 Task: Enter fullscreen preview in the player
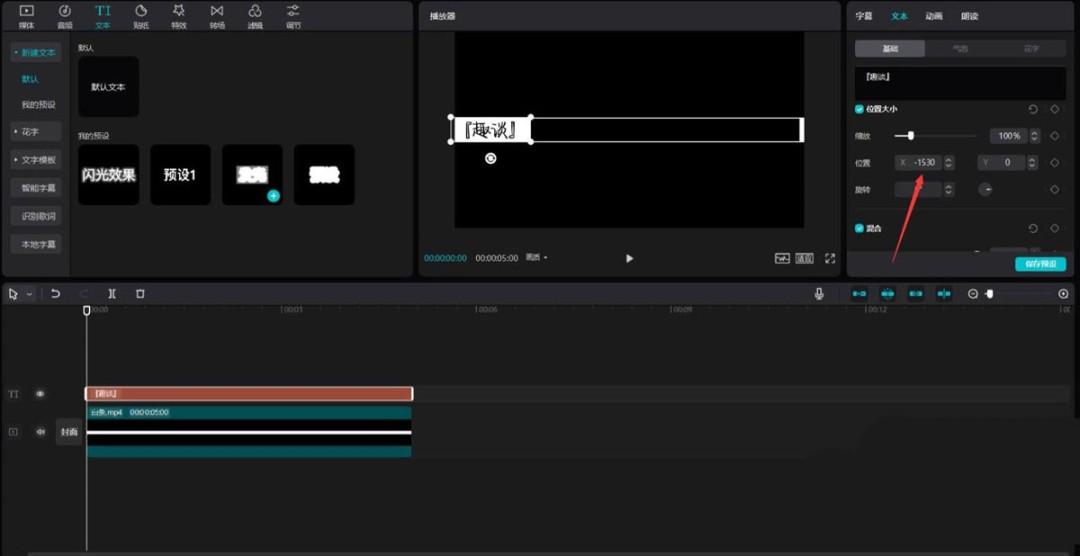pyautogui.click(x=830, y=258)
